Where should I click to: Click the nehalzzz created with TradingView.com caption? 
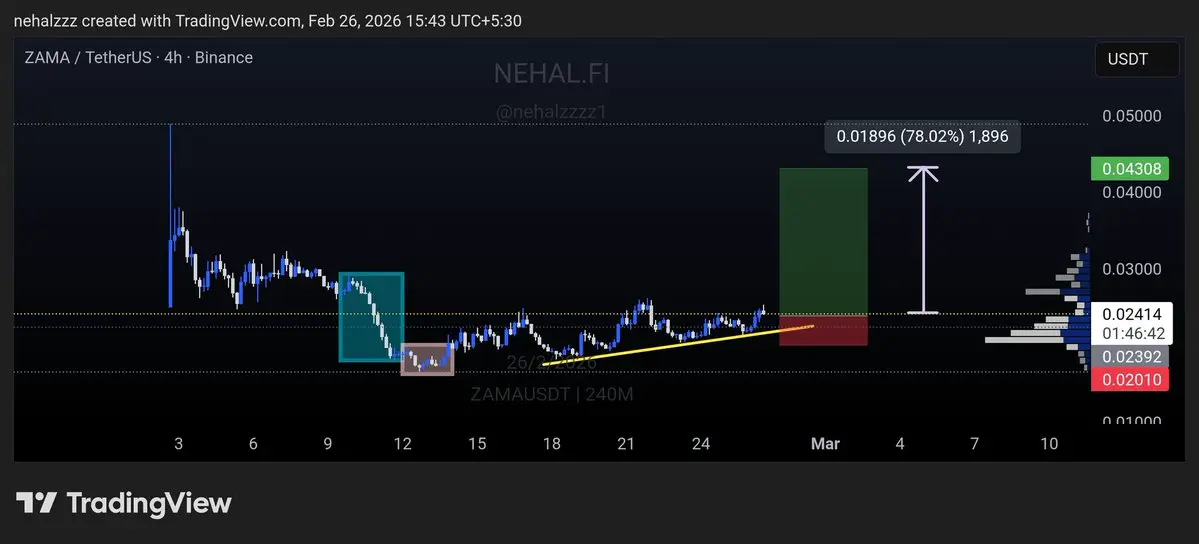coord(268,21)
